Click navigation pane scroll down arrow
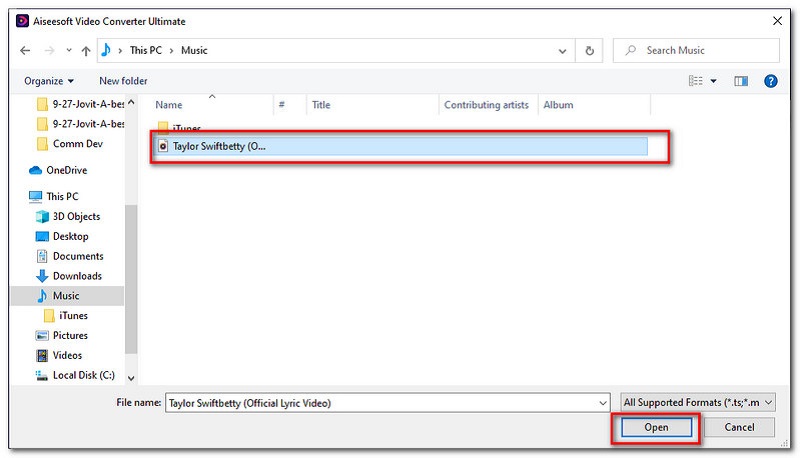 (131, 378)
